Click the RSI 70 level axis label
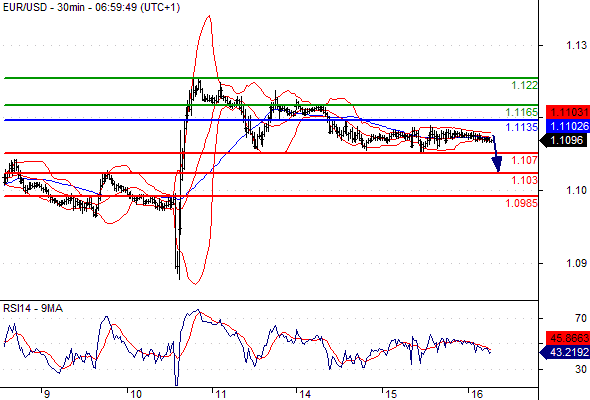The height and width of the screenshot is (400, 590). 581,318
